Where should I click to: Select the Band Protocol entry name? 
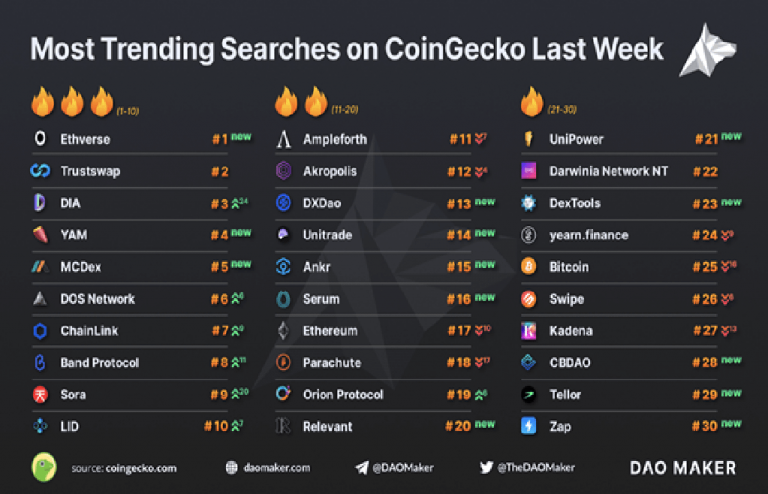click(100, 363)
